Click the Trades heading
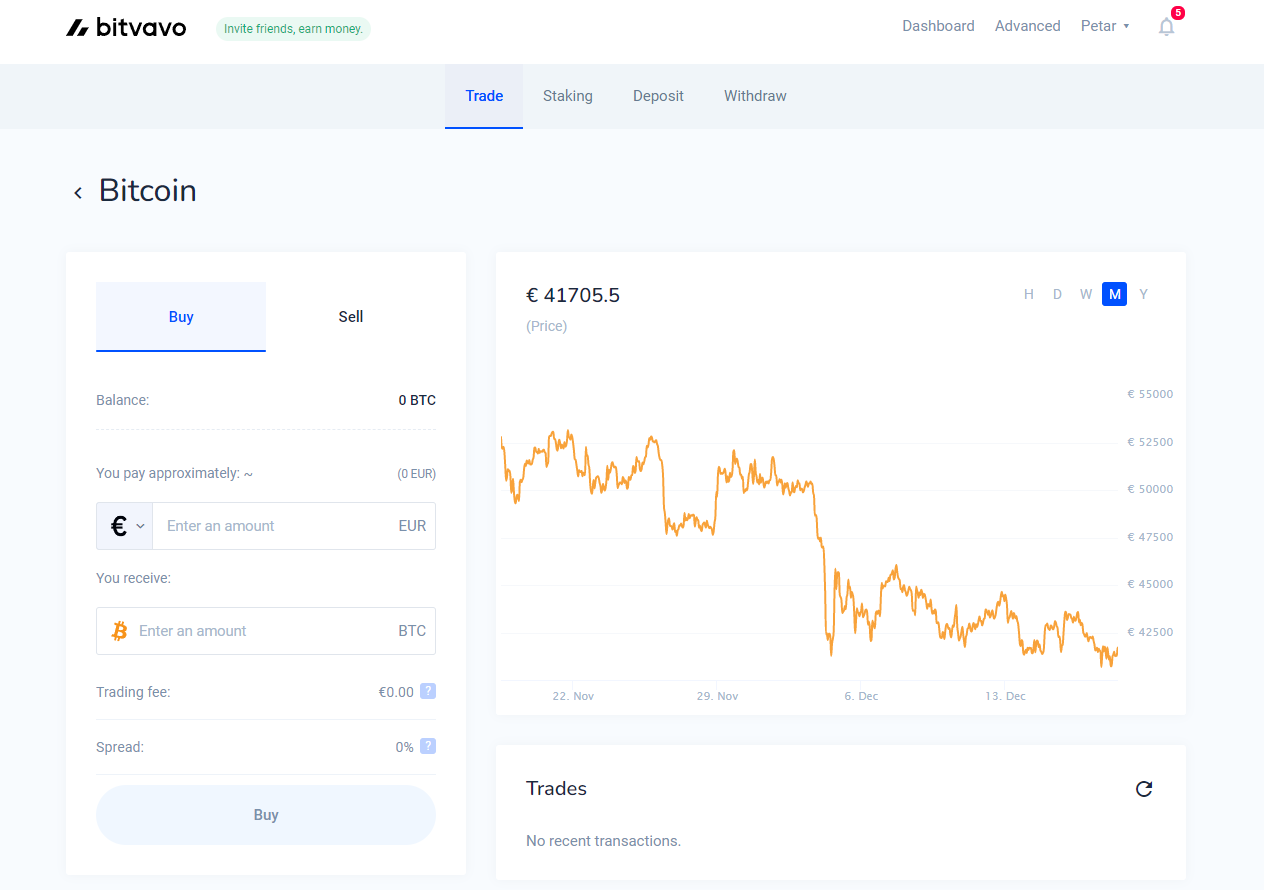Image resolution: width=1264 pixels, height=890 pixels. click(556, 789)
